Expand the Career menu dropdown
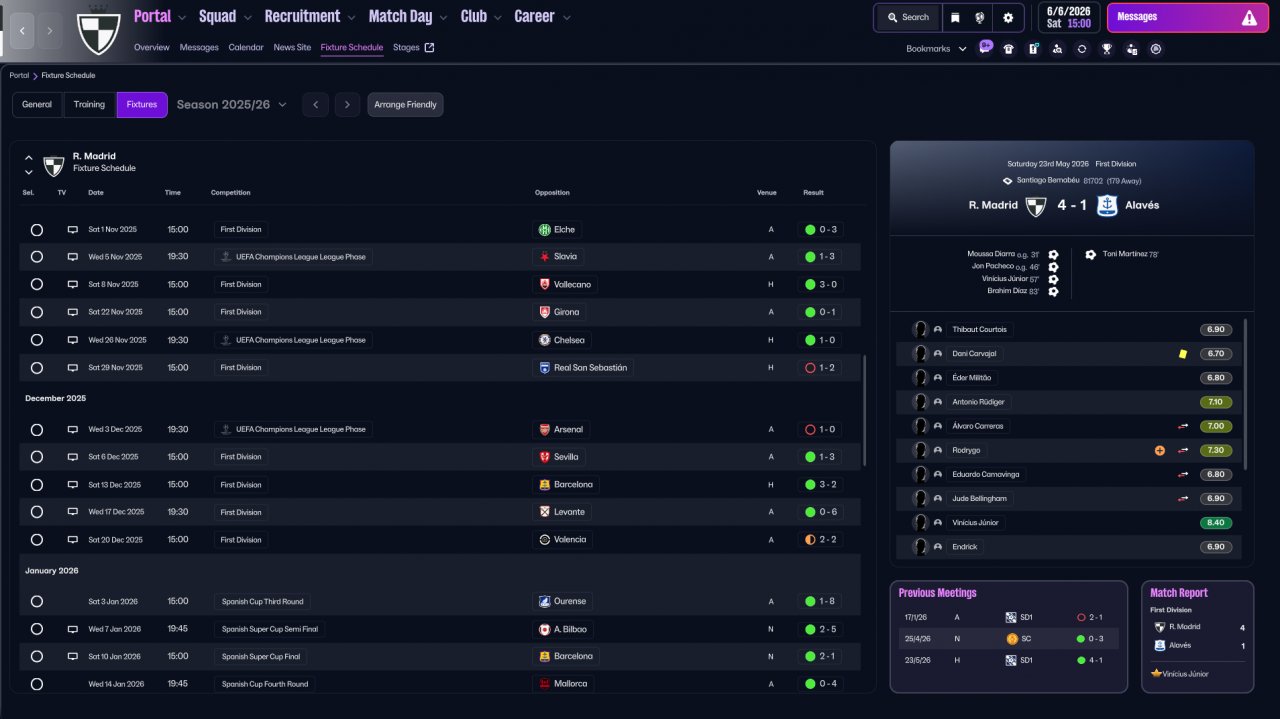Viewport: 1280px width, 719px height. 567,17
